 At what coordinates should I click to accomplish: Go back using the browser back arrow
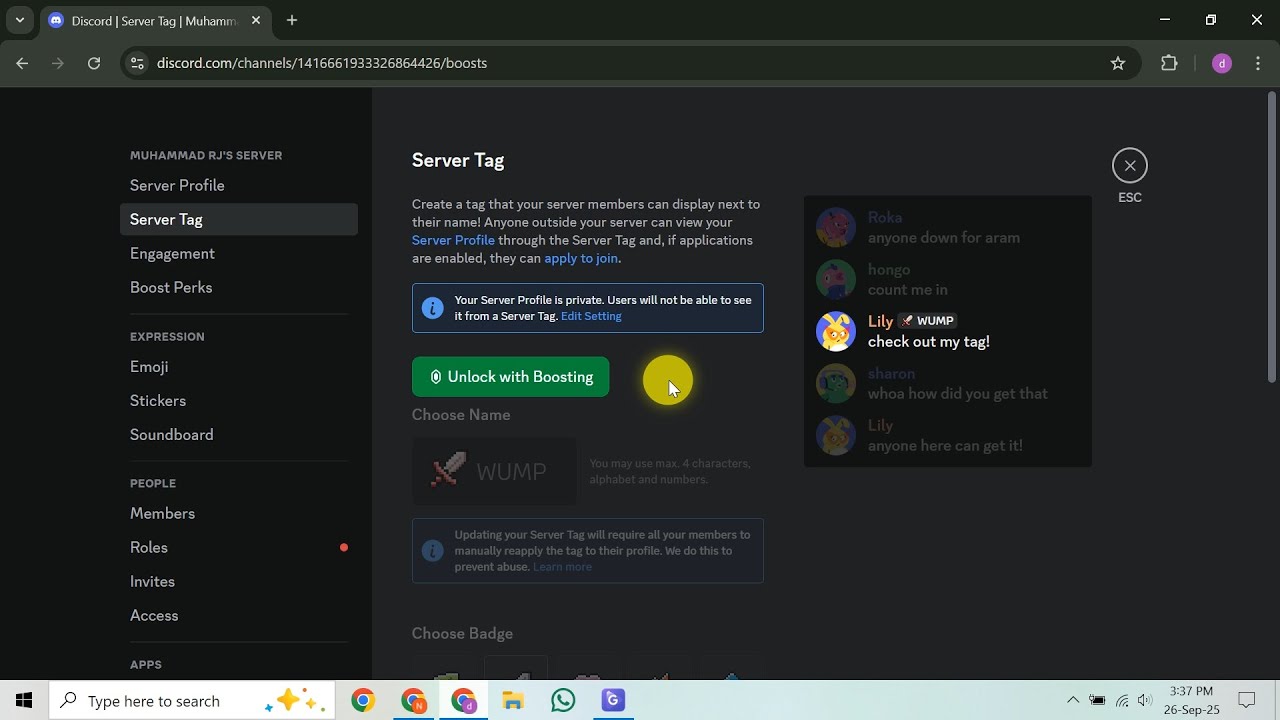point(22,63)
